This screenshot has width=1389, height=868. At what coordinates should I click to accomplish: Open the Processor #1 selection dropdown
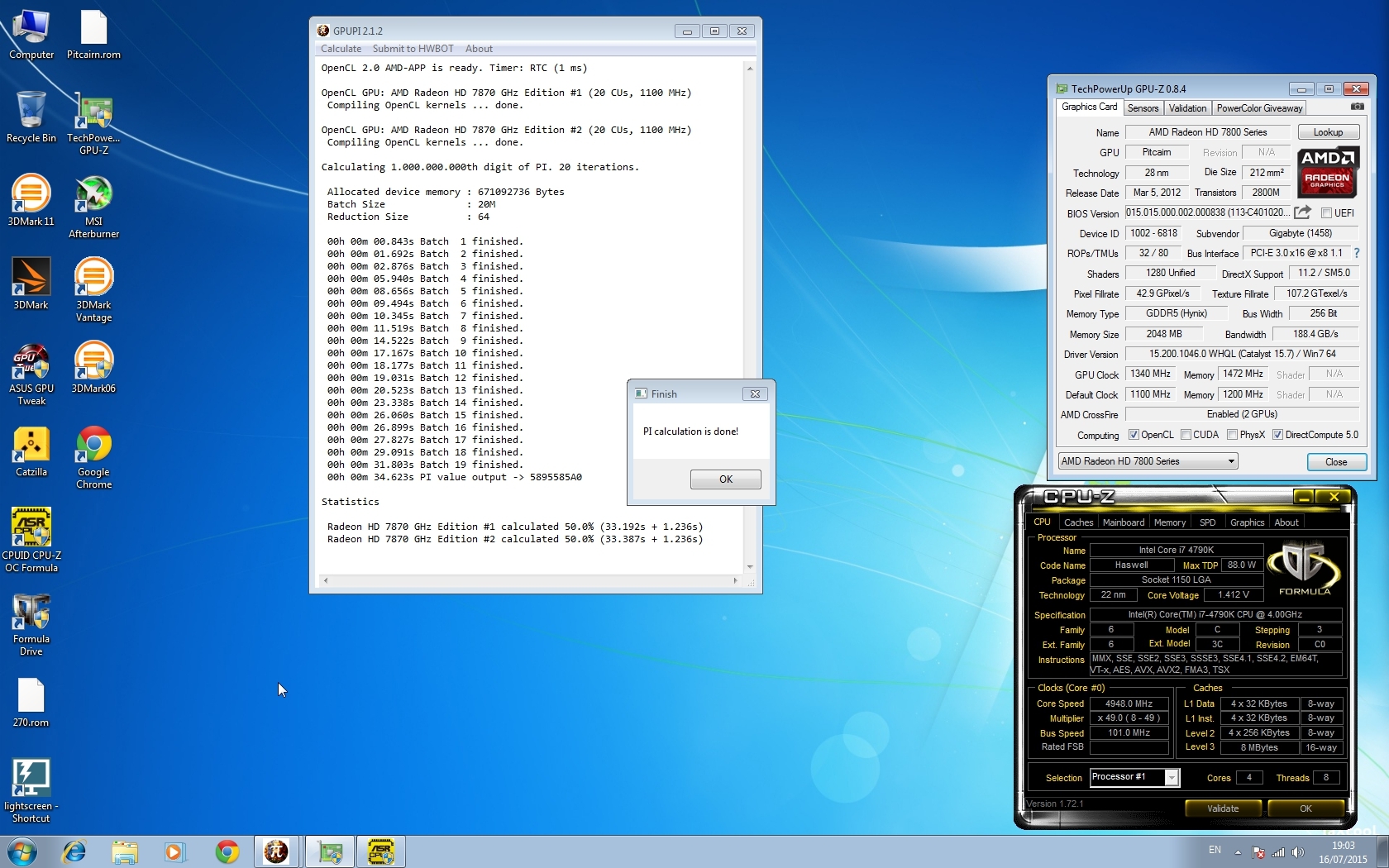[1134, 777]
